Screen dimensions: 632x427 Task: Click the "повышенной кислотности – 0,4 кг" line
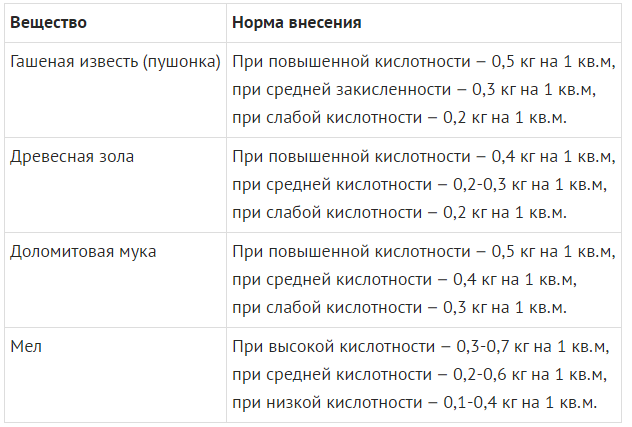tap(422, 157)
